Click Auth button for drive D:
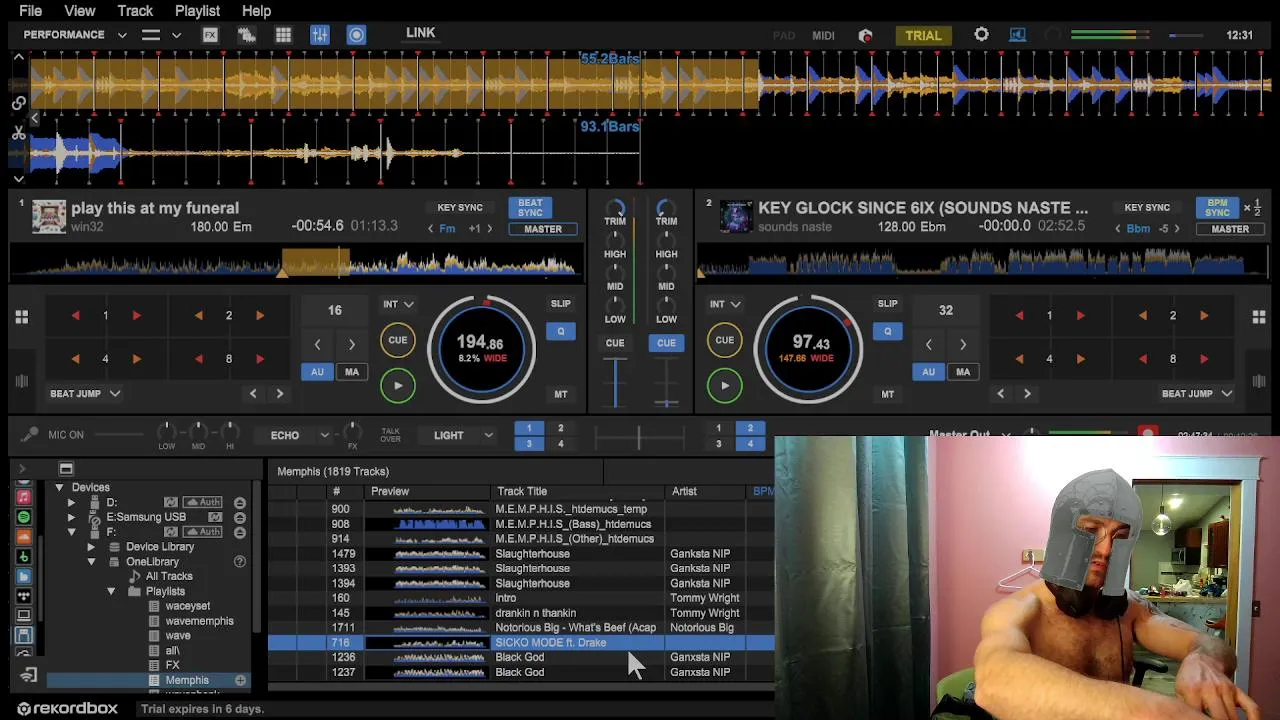The height and width of the screenshot is (720, 1280). pos(203,502)
